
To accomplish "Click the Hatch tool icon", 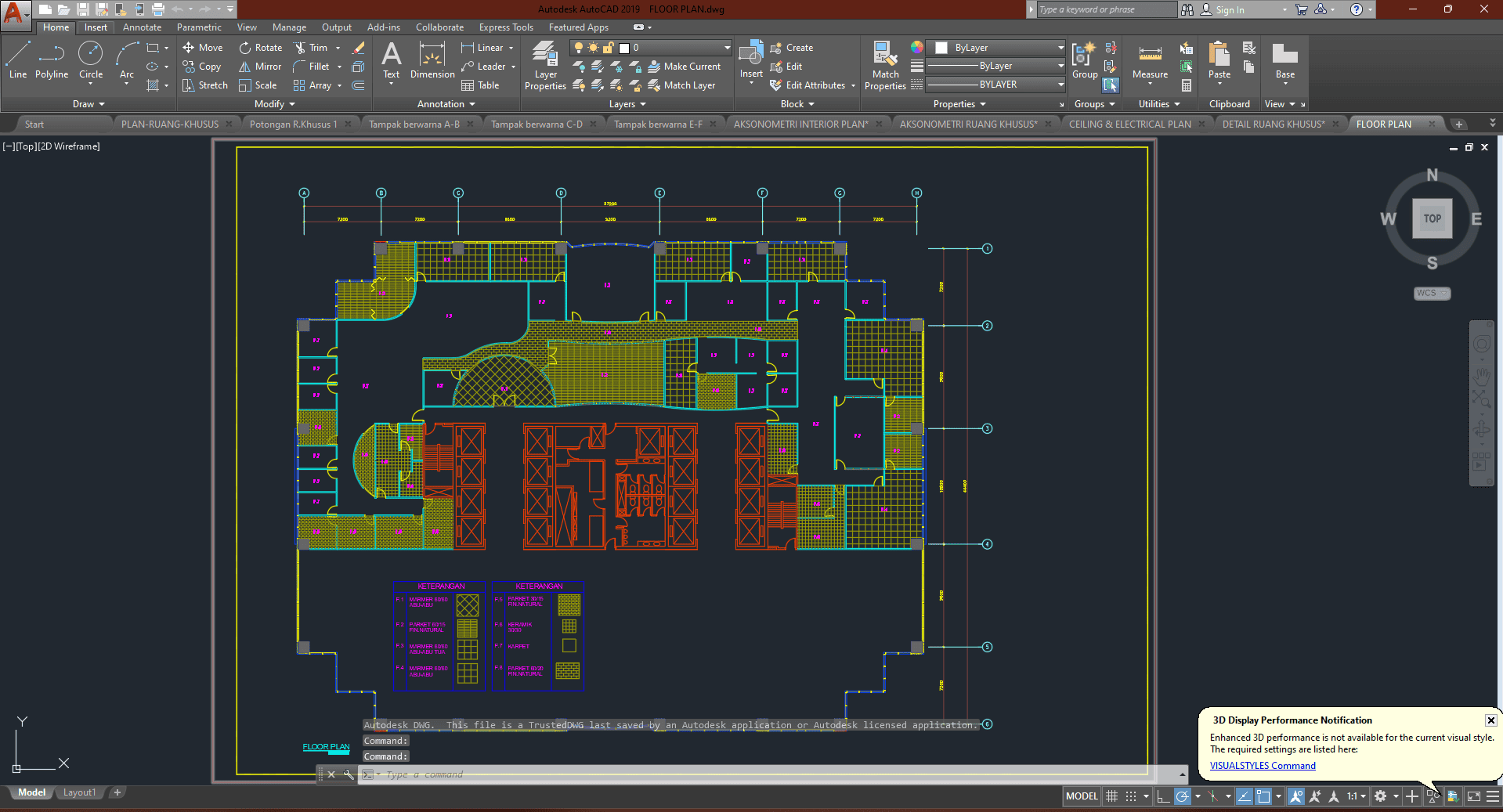I will [153, 85].
